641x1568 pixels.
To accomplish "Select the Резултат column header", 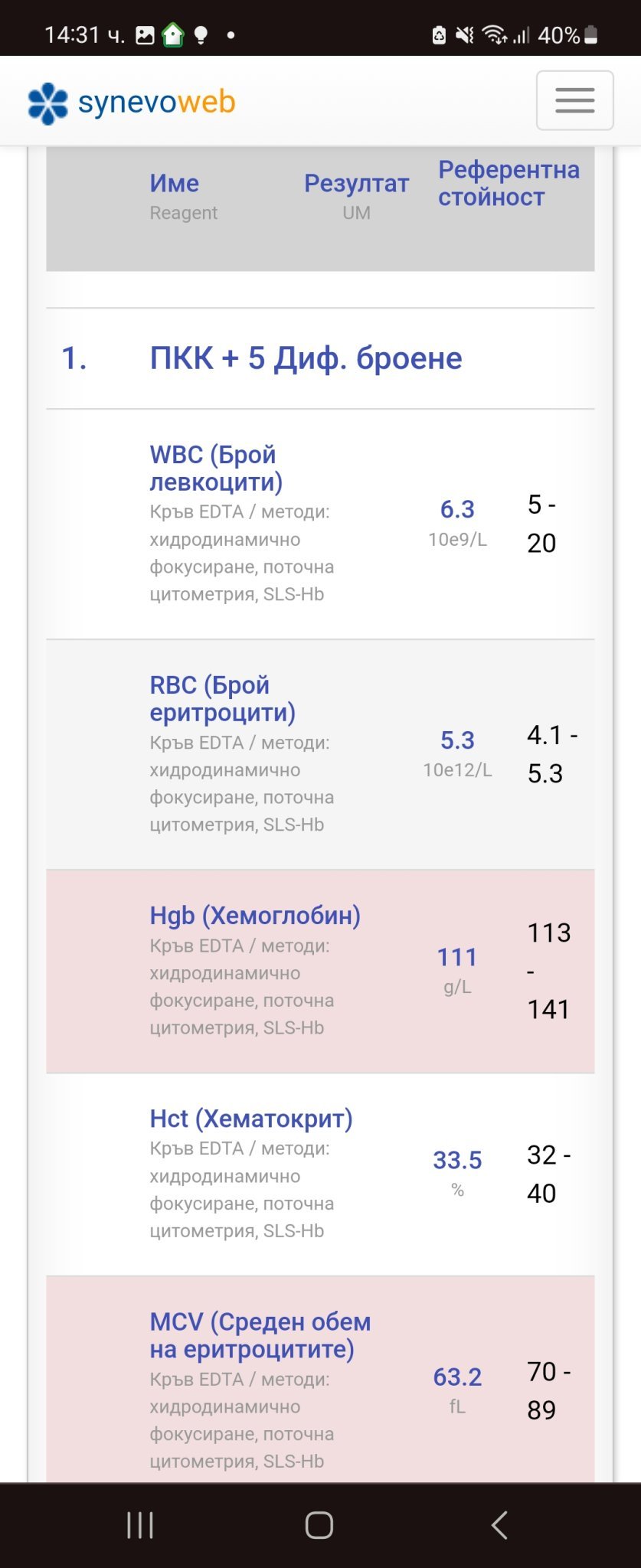I will coord(356,184).
